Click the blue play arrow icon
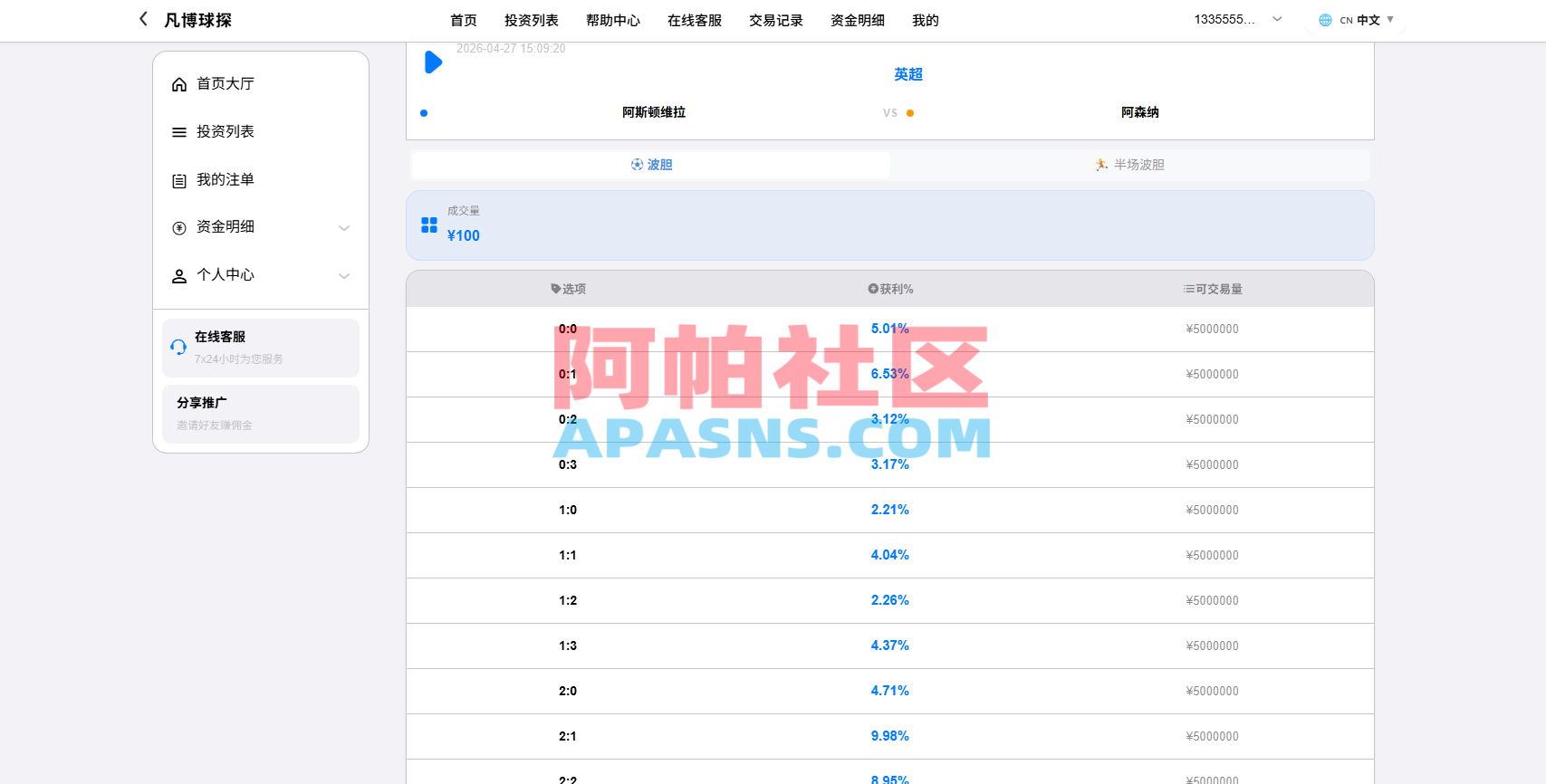1546x784 pixels. point(433,62)
